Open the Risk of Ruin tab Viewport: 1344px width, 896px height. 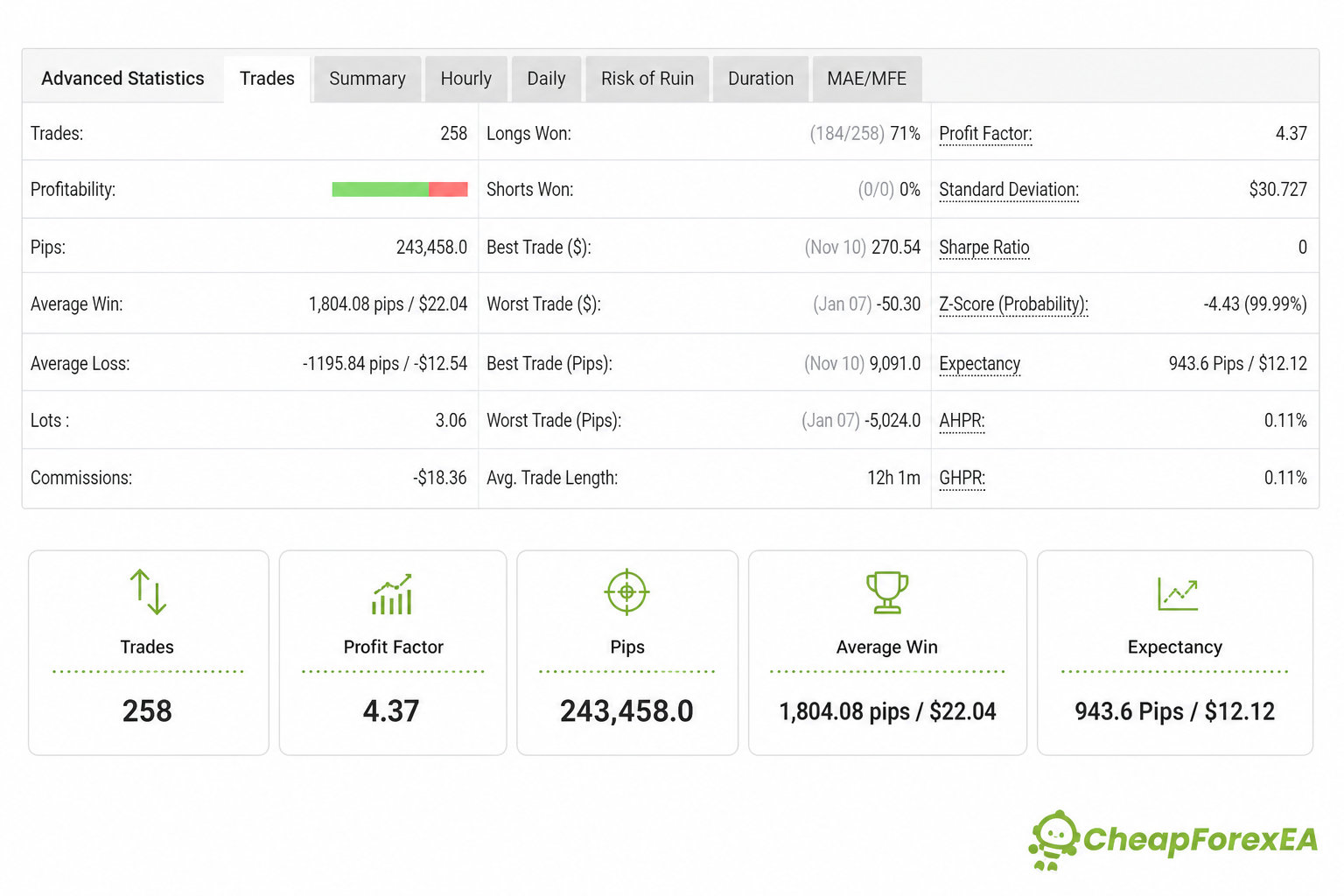pyautogui.click(x=647, y=79)
